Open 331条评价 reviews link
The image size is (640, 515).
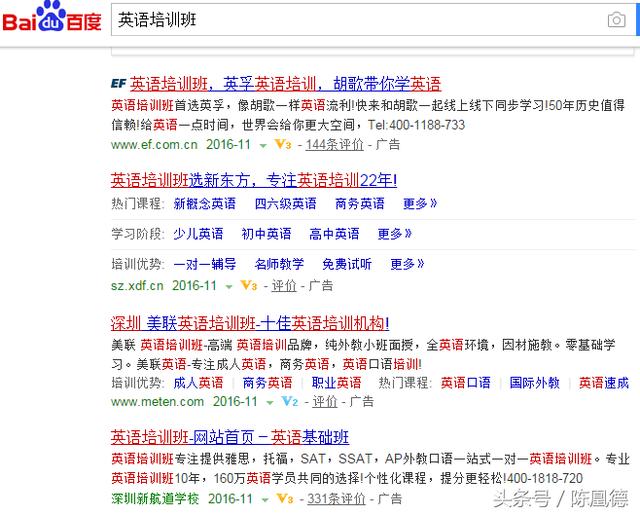[x=336, y=499]
